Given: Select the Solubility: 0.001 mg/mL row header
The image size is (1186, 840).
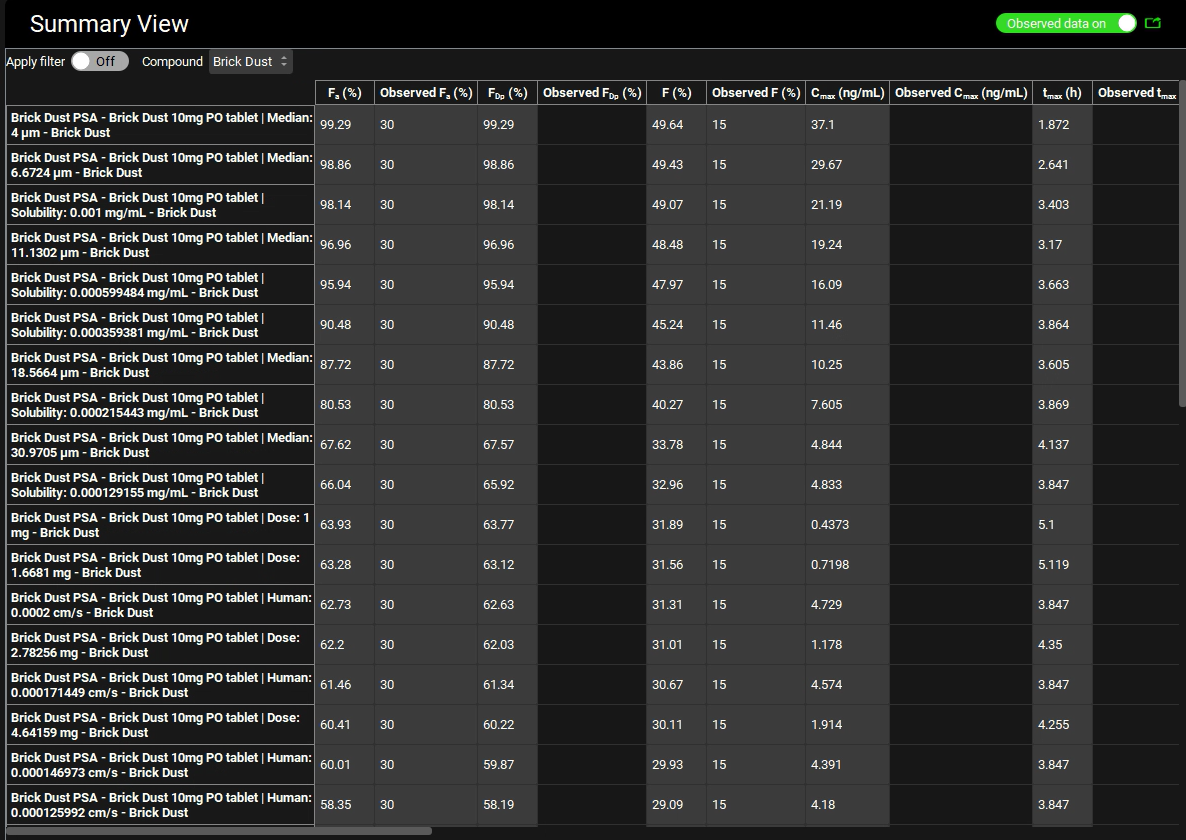Looking at the screenshot, I should [x=160, y=205].
